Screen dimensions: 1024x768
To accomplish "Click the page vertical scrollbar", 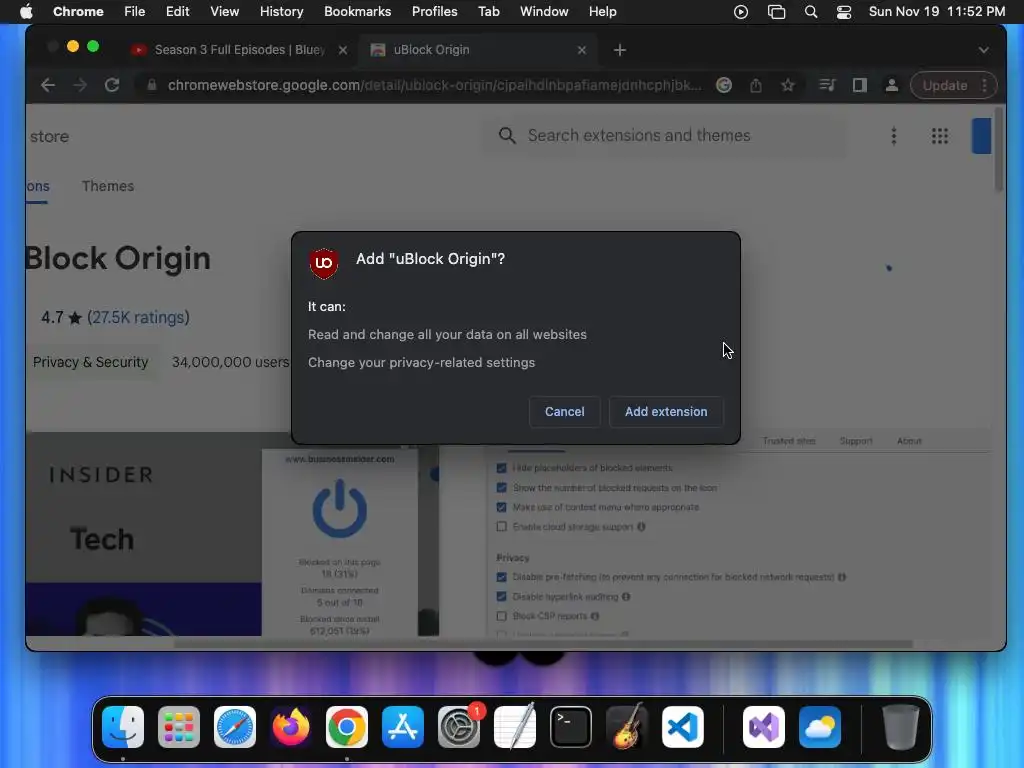I will (x=998, y=150).
